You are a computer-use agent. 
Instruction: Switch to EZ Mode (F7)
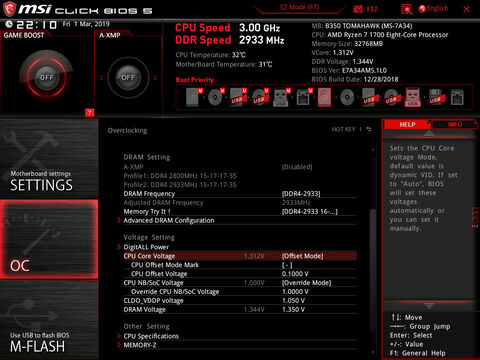(x=299, y=7)
